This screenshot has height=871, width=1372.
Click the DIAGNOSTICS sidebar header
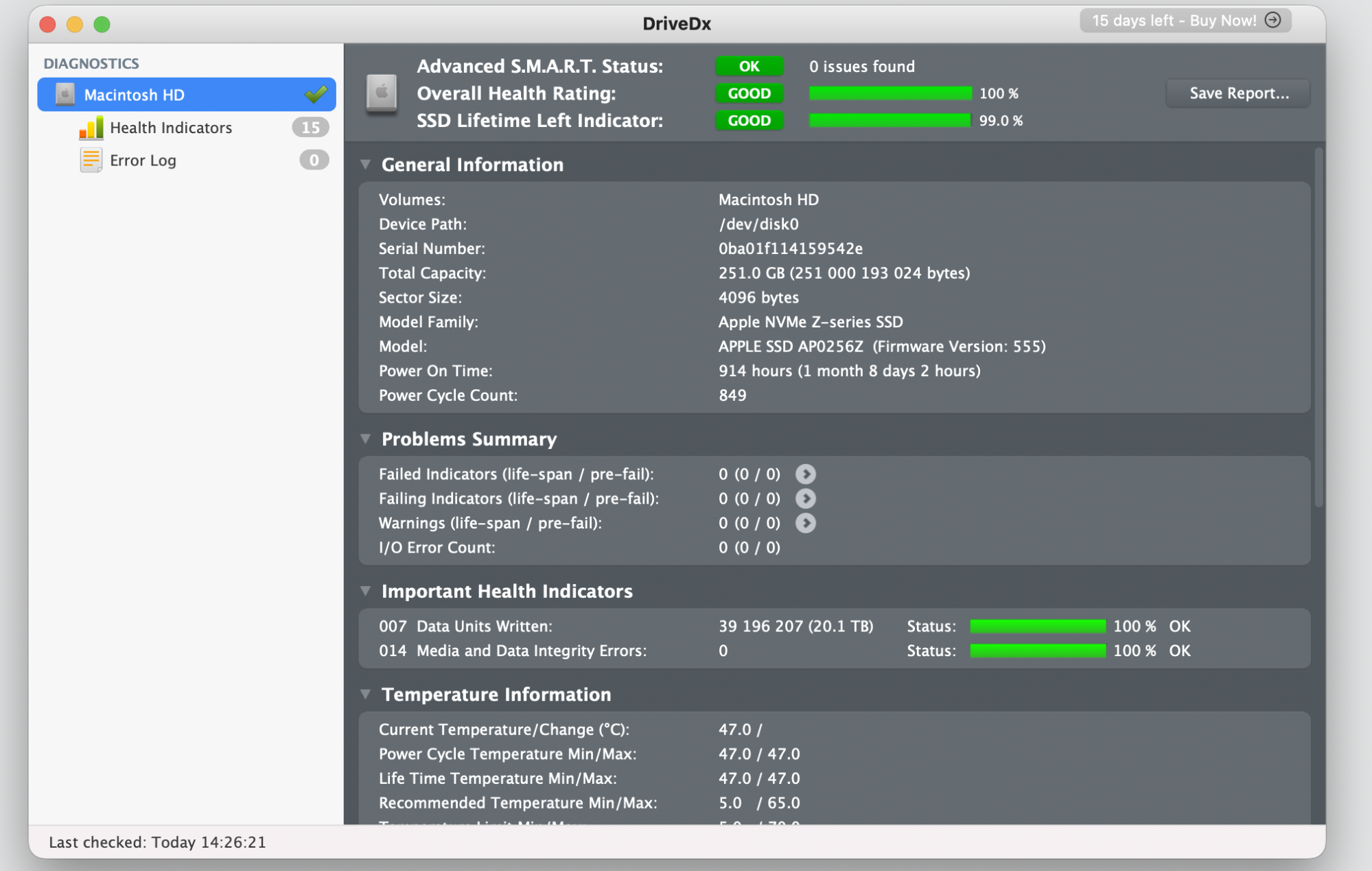click(91, 64)
